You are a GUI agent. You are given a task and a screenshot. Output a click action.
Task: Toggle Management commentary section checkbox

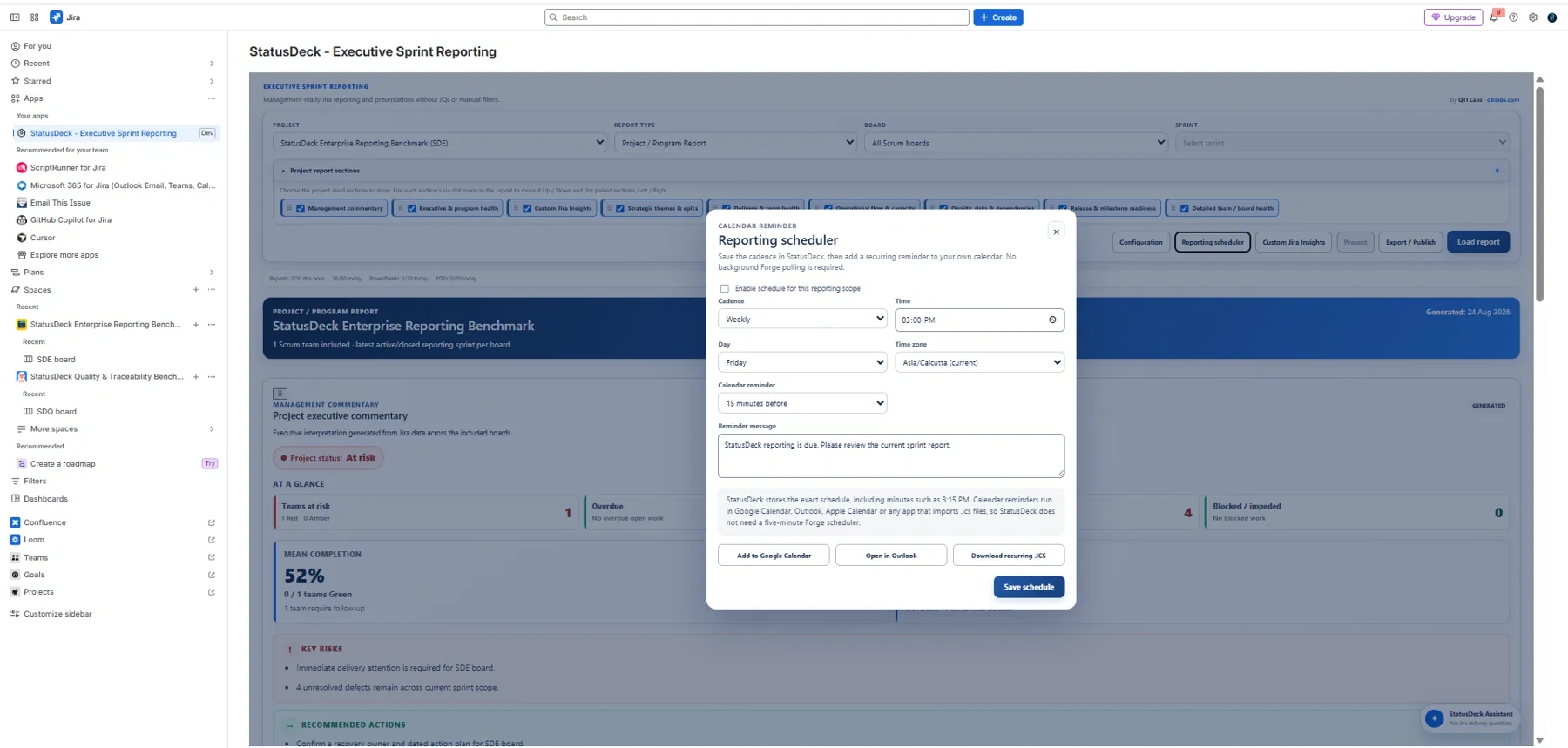click(x=301, y=208)
